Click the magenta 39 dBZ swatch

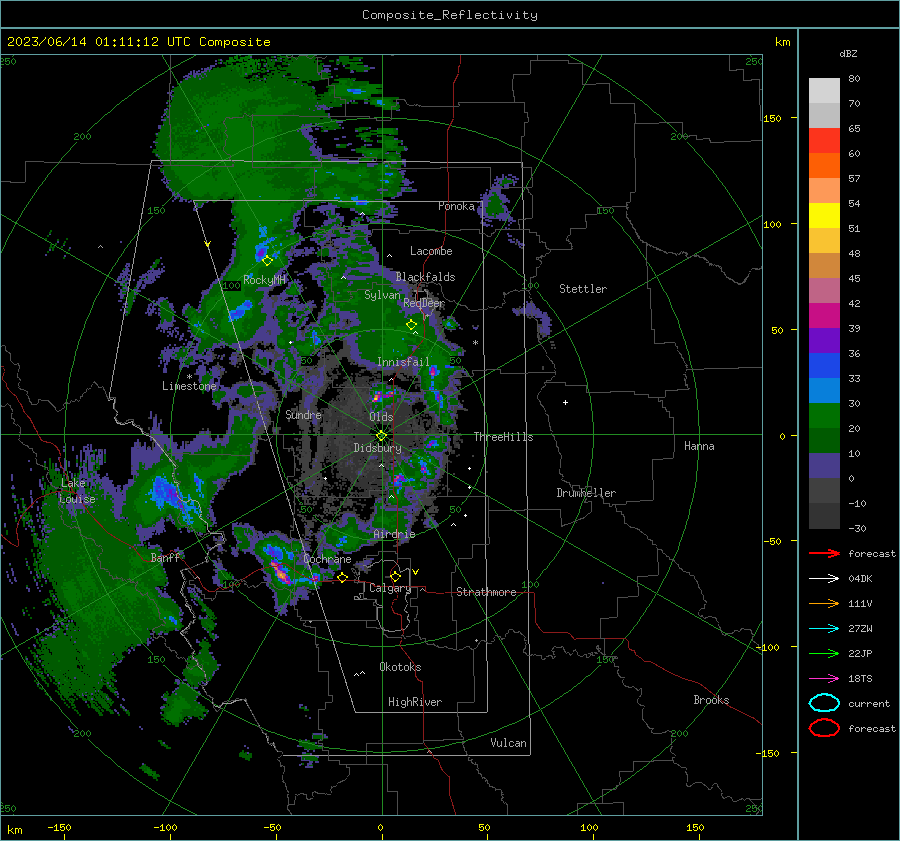[x=824, y=315]
